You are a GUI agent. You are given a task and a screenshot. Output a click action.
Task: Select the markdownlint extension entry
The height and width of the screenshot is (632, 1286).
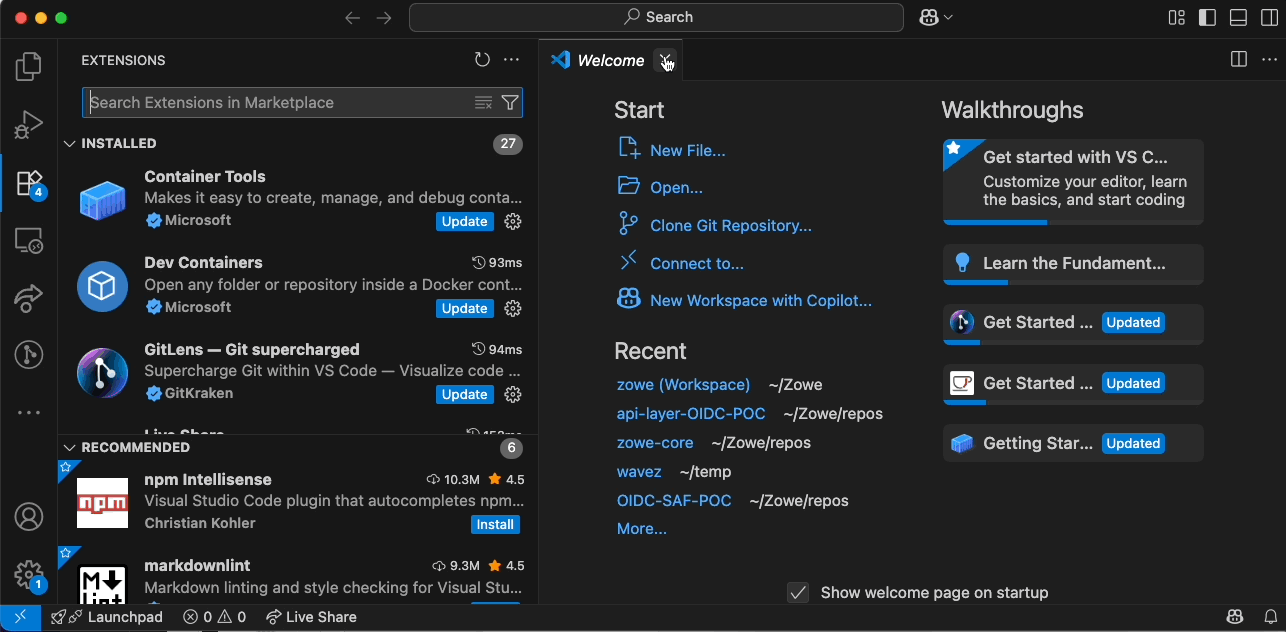[299, 576]
